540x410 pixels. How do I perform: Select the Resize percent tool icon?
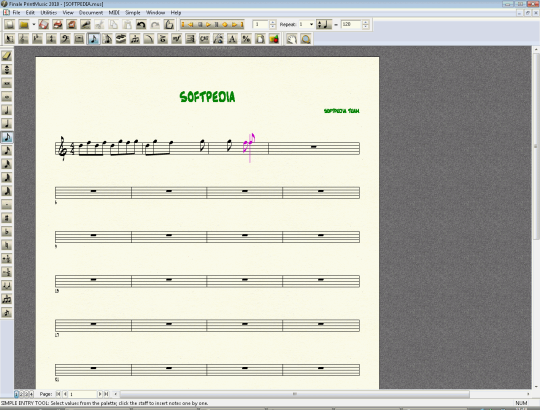click(x=246, y=39)
